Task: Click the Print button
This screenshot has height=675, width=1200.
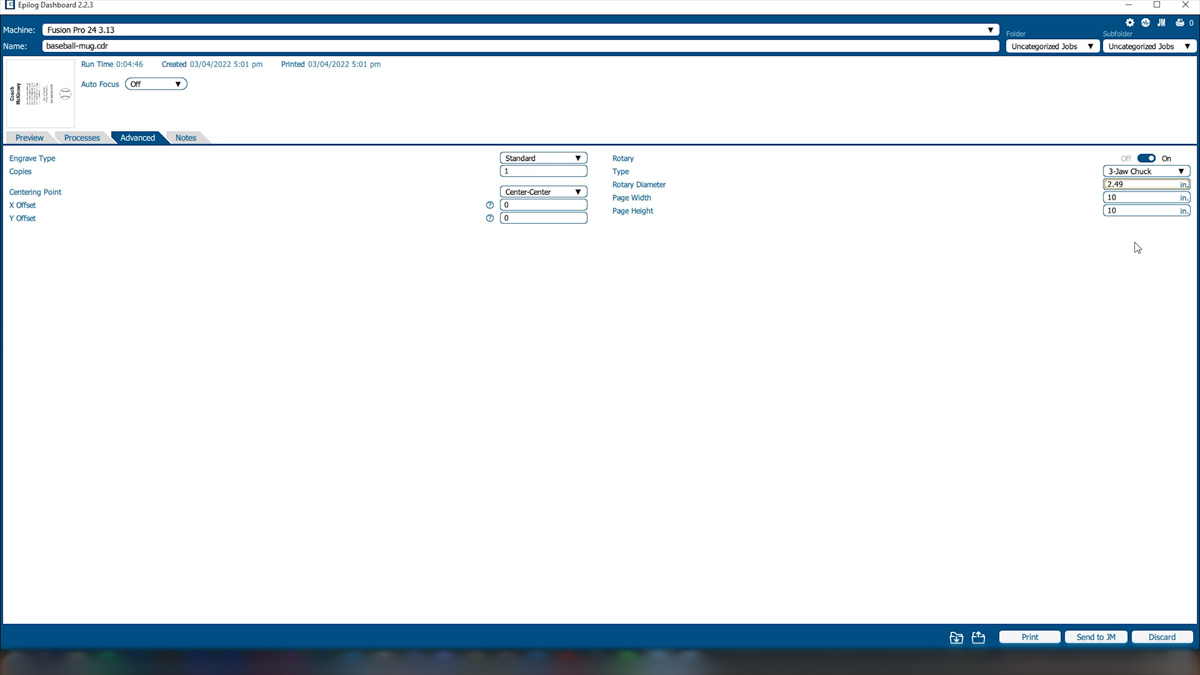Action: [1029, 637]
